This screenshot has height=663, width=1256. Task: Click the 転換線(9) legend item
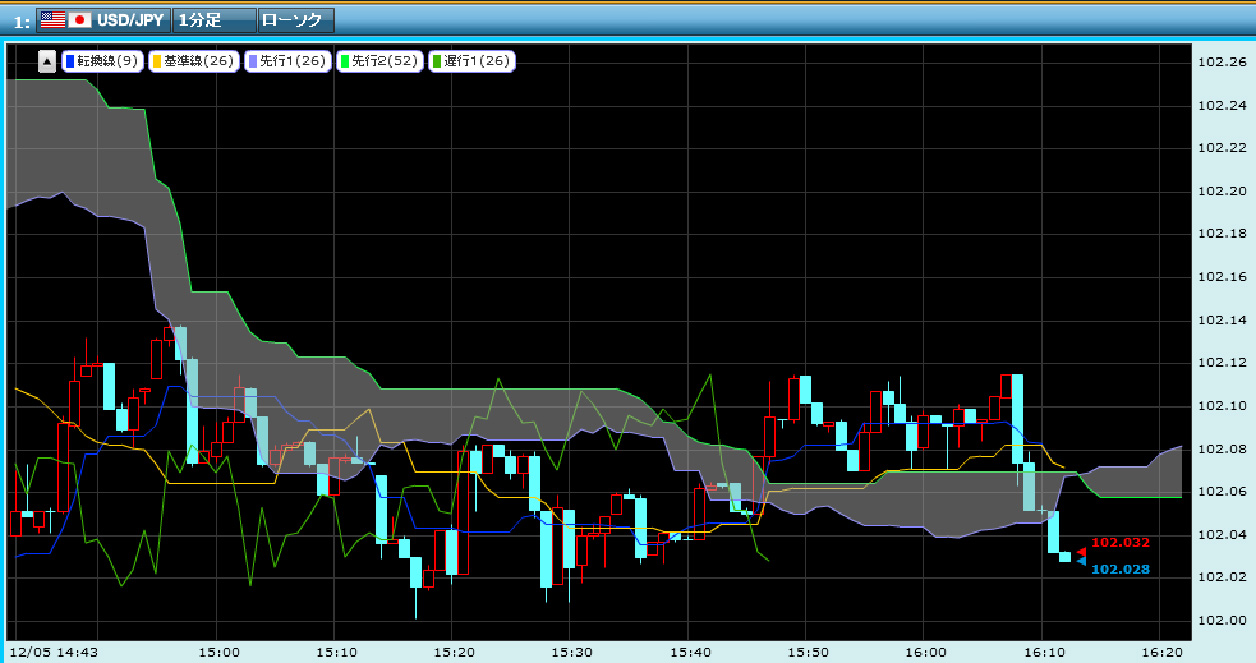point(102,62)
